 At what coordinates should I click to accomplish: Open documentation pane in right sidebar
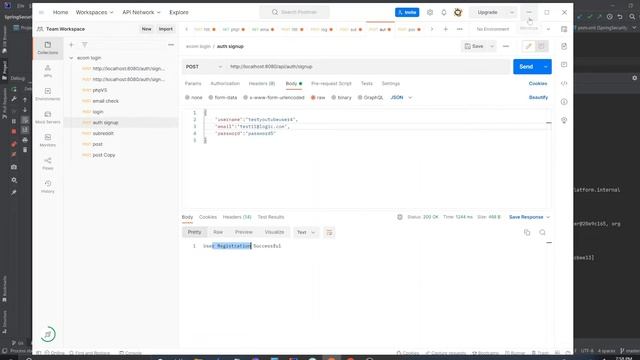pyautogui.click(x=564, y=46)
